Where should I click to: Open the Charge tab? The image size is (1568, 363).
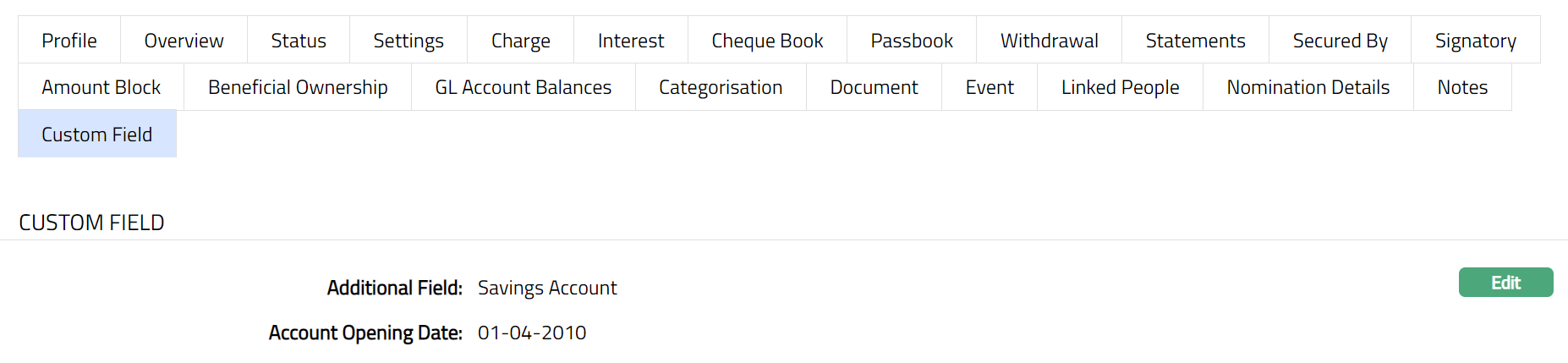pos(521,41)
